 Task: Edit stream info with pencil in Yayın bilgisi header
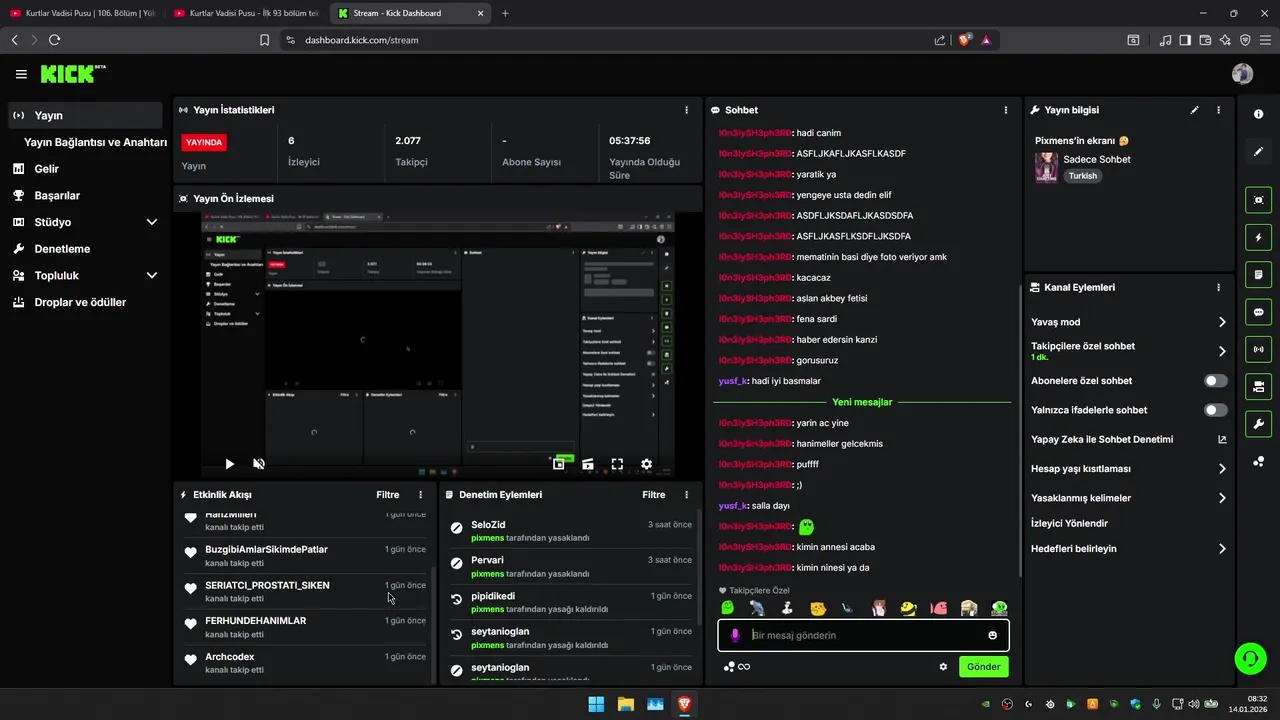coord(1194,110)
